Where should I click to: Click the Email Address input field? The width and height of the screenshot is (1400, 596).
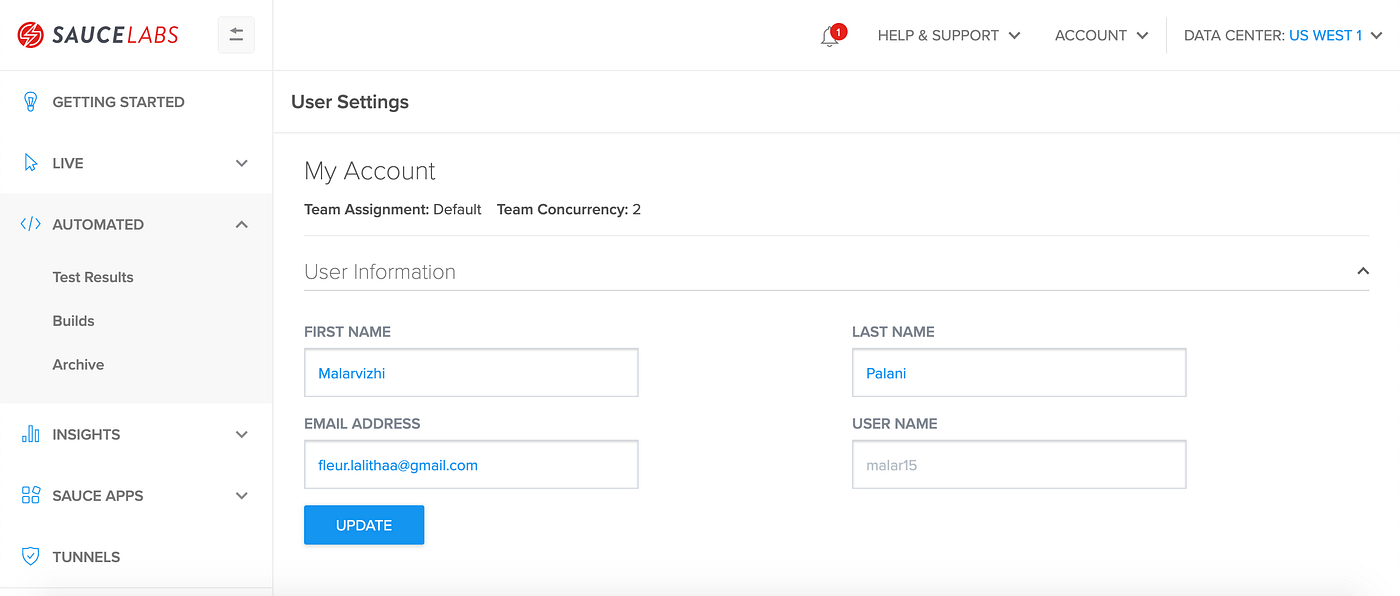(x=471, y=464)
